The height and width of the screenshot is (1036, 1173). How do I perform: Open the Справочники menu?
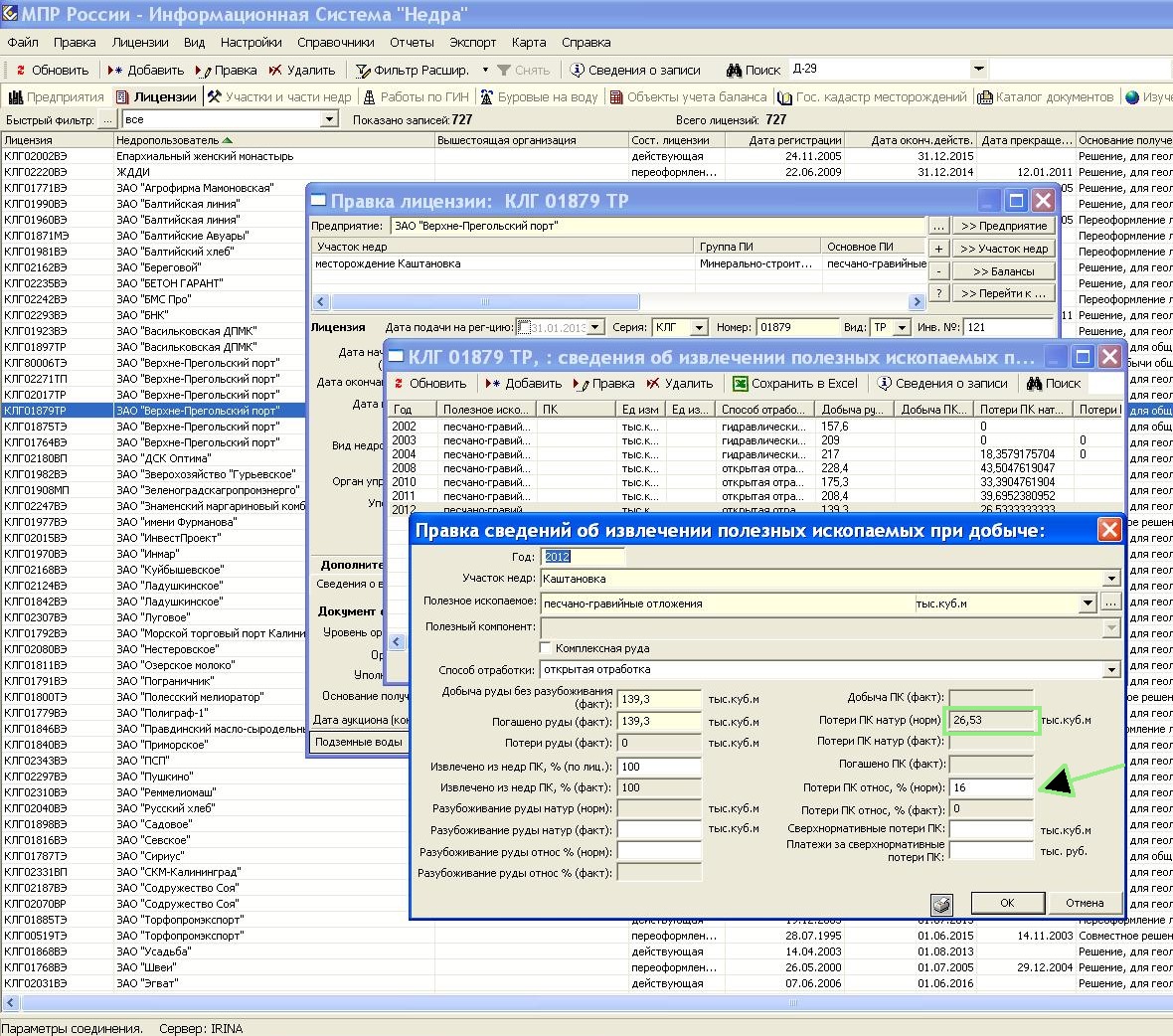coord(335,43)
